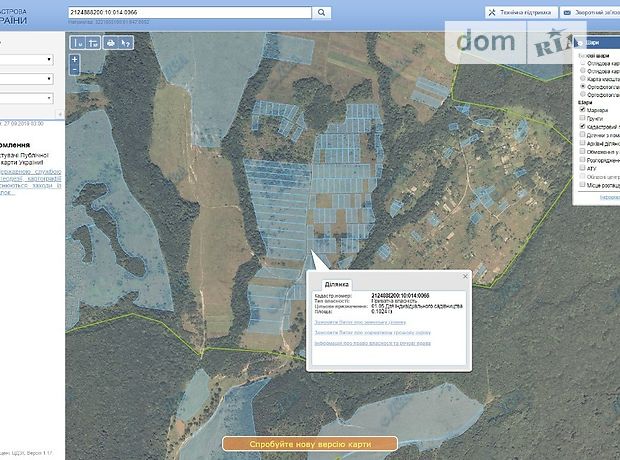Zoom in with the plus button
This screenshot has height=460, width=620.
[74, 60]
